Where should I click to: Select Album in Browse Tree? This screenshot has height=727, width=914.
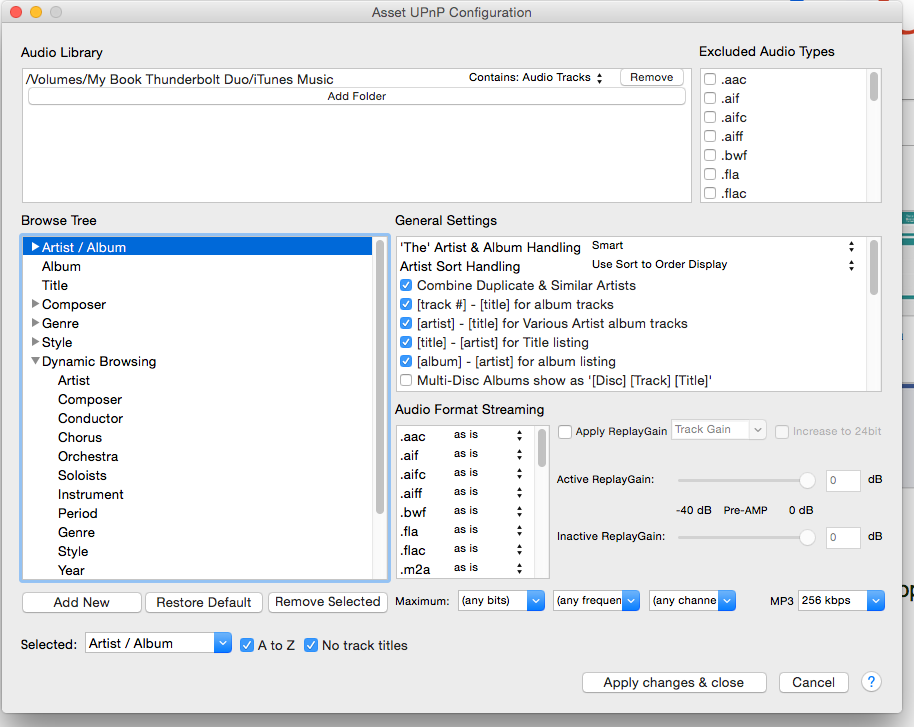coord(61,266)
